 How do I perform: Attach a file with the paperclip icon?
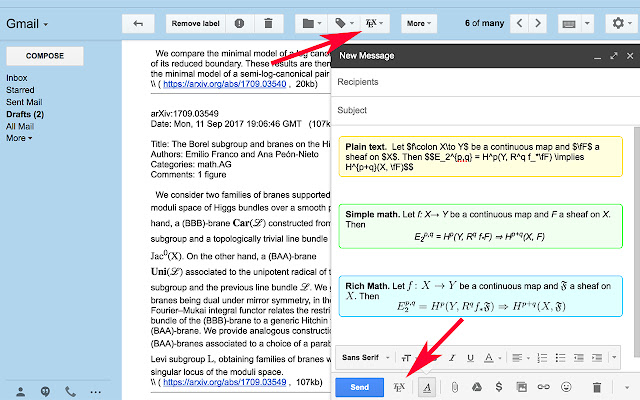tap(454, 386)
